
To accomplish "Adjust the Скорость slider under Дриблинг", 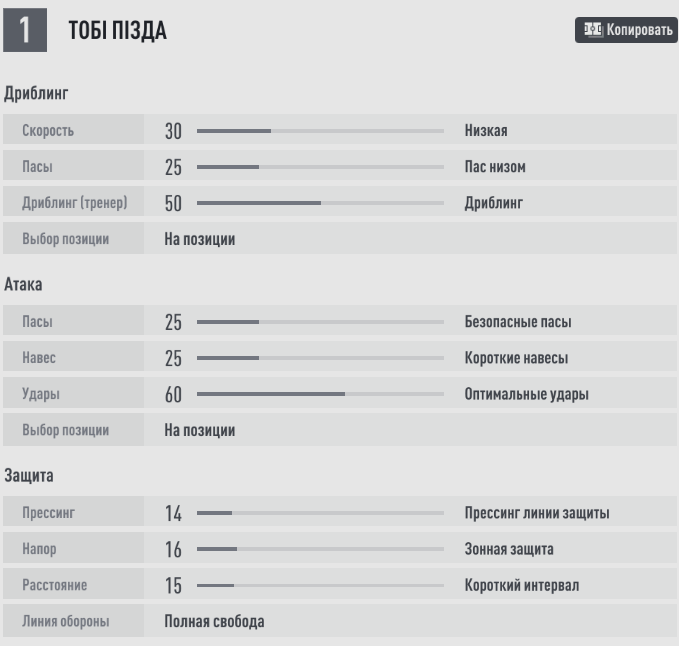I will (x=320, y=131).
